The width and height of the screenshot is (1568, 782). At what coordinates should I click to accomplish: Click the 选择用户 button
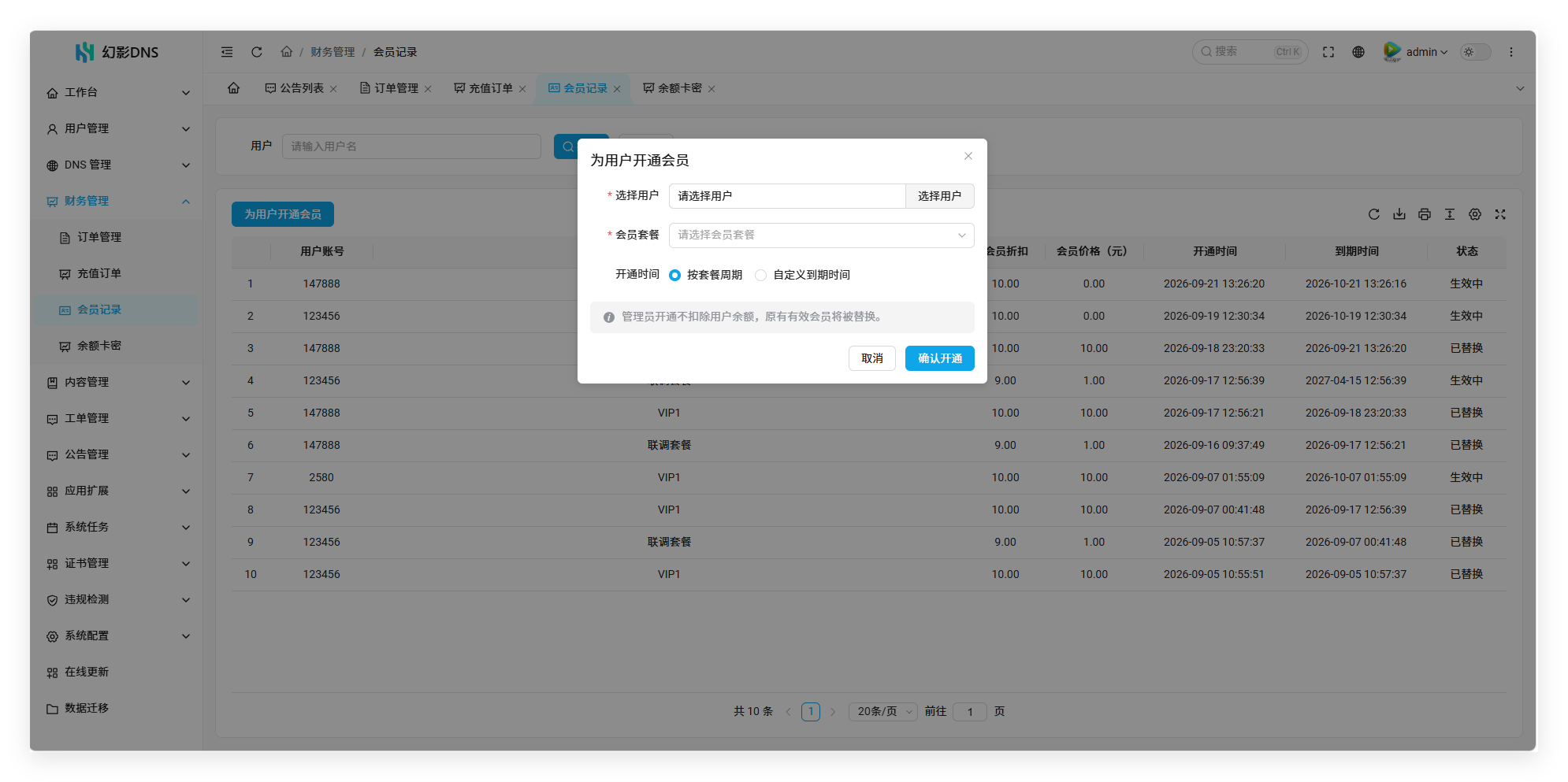tap(940, 196)
